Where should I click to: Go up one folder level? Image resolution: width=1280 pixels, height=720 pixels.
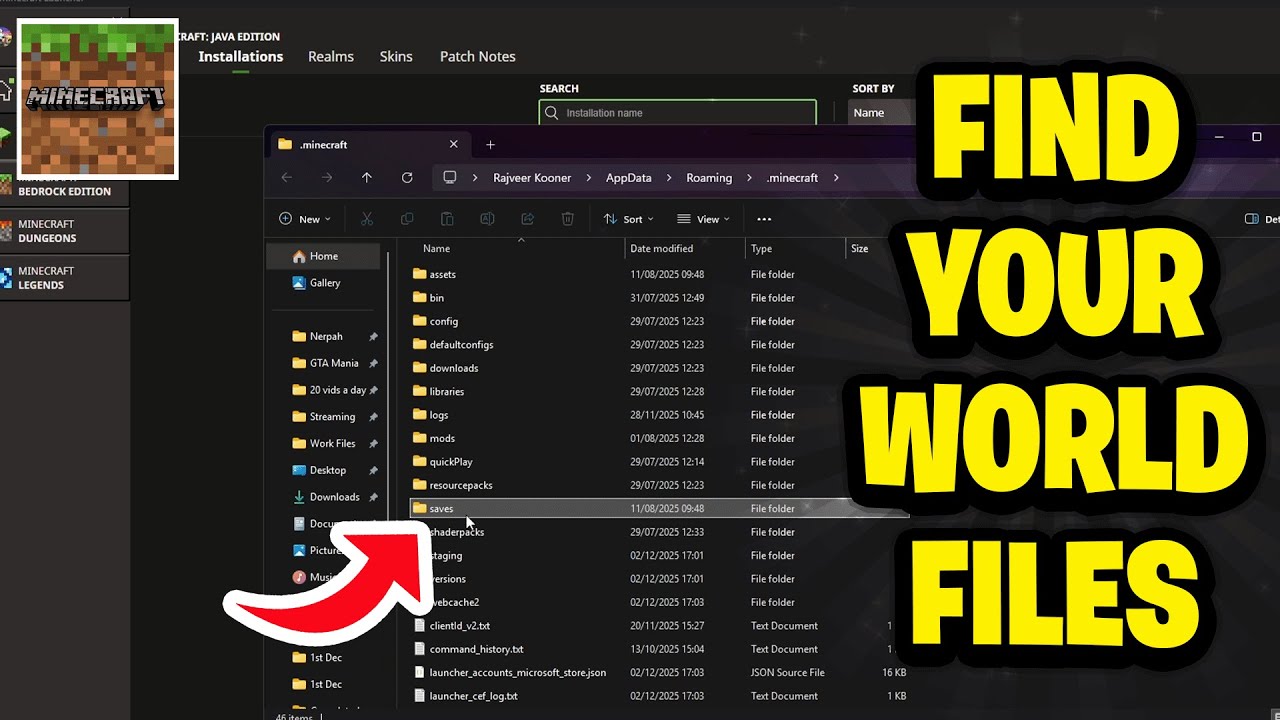click(367, 177)
